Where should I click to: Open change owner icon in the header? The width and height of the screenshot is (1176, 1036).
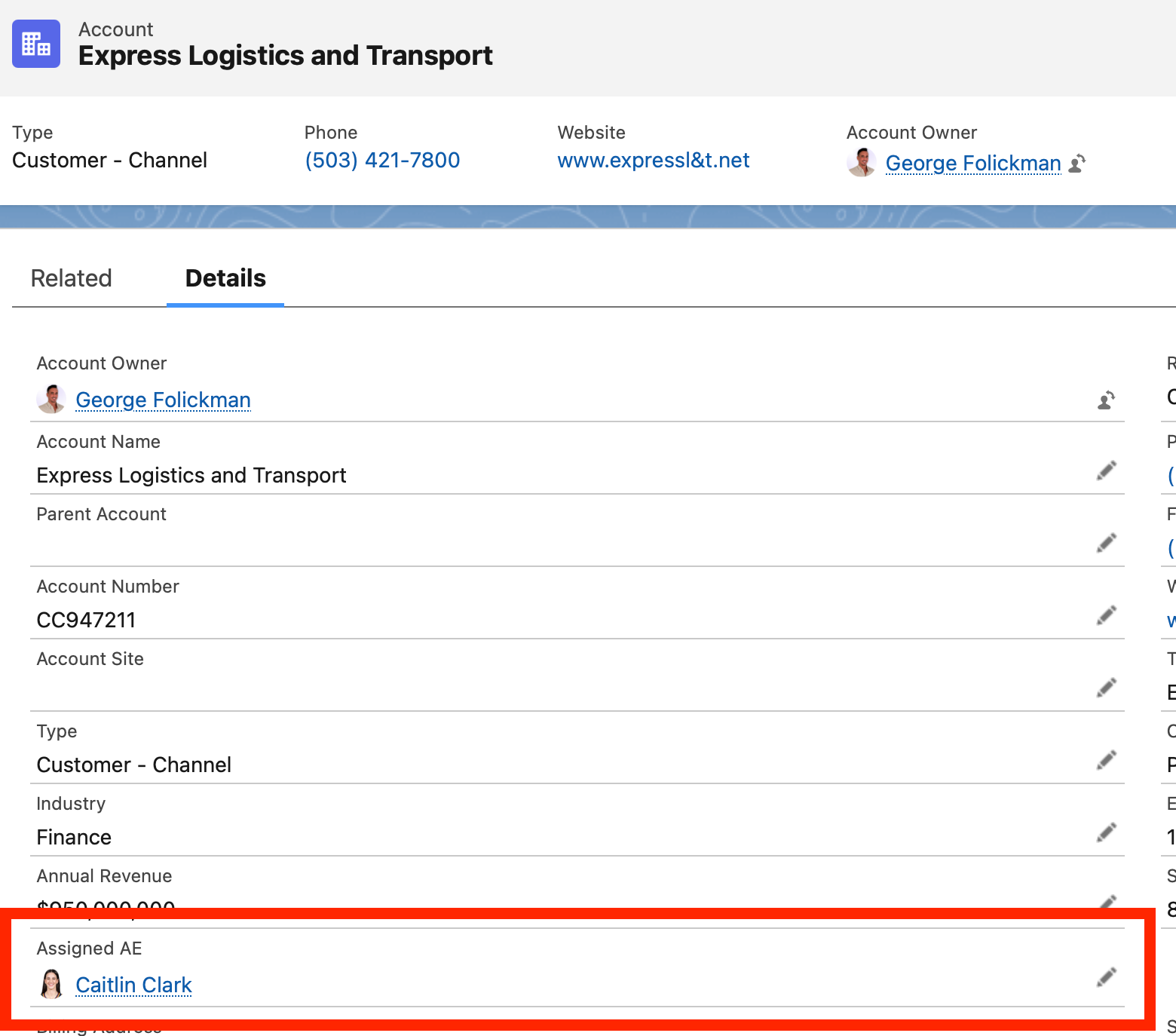coord(1078,163)
